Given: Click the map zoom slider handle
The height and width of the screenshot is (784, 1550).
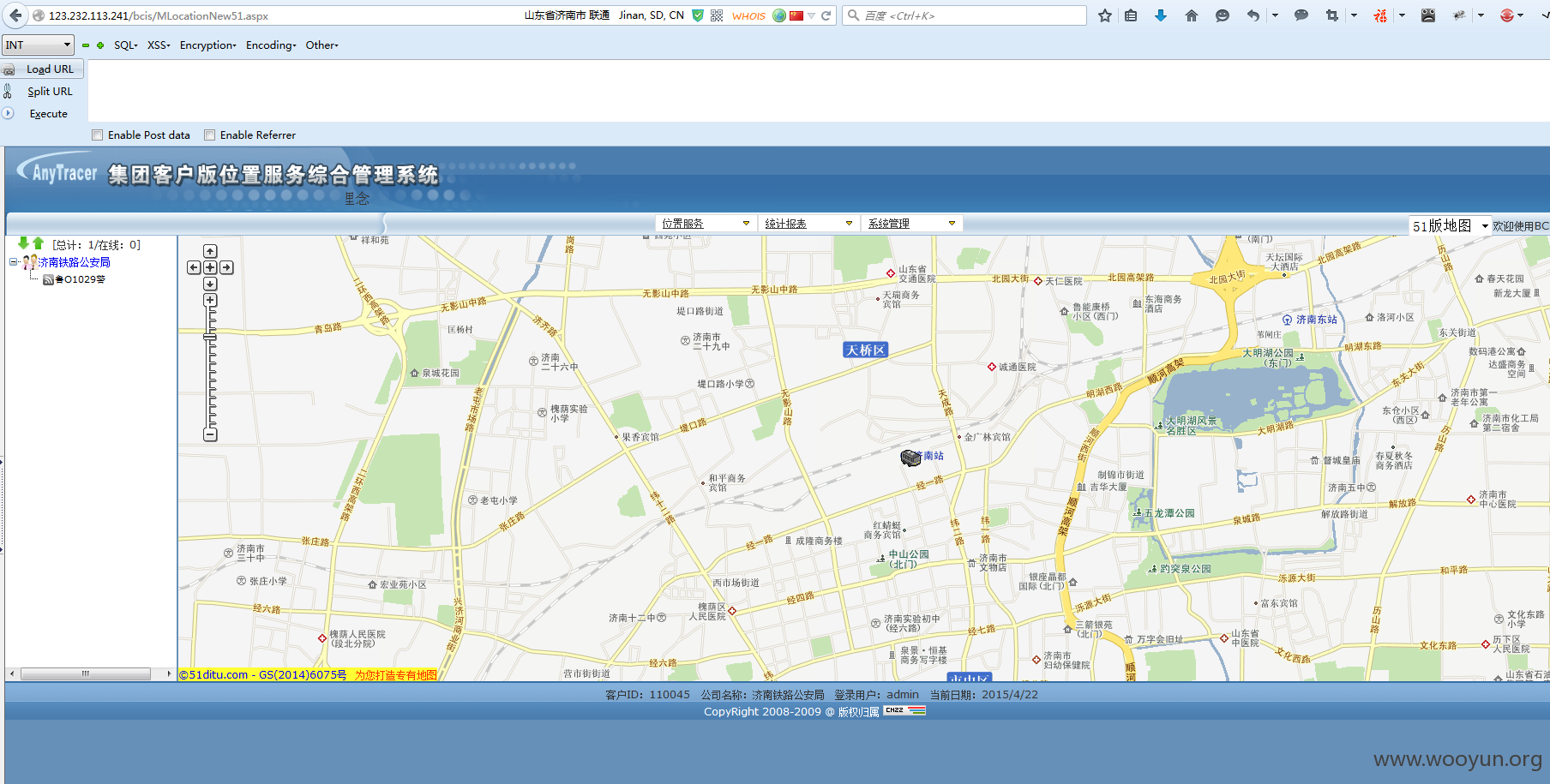Looking at the screenshot, I should [210, 338].
